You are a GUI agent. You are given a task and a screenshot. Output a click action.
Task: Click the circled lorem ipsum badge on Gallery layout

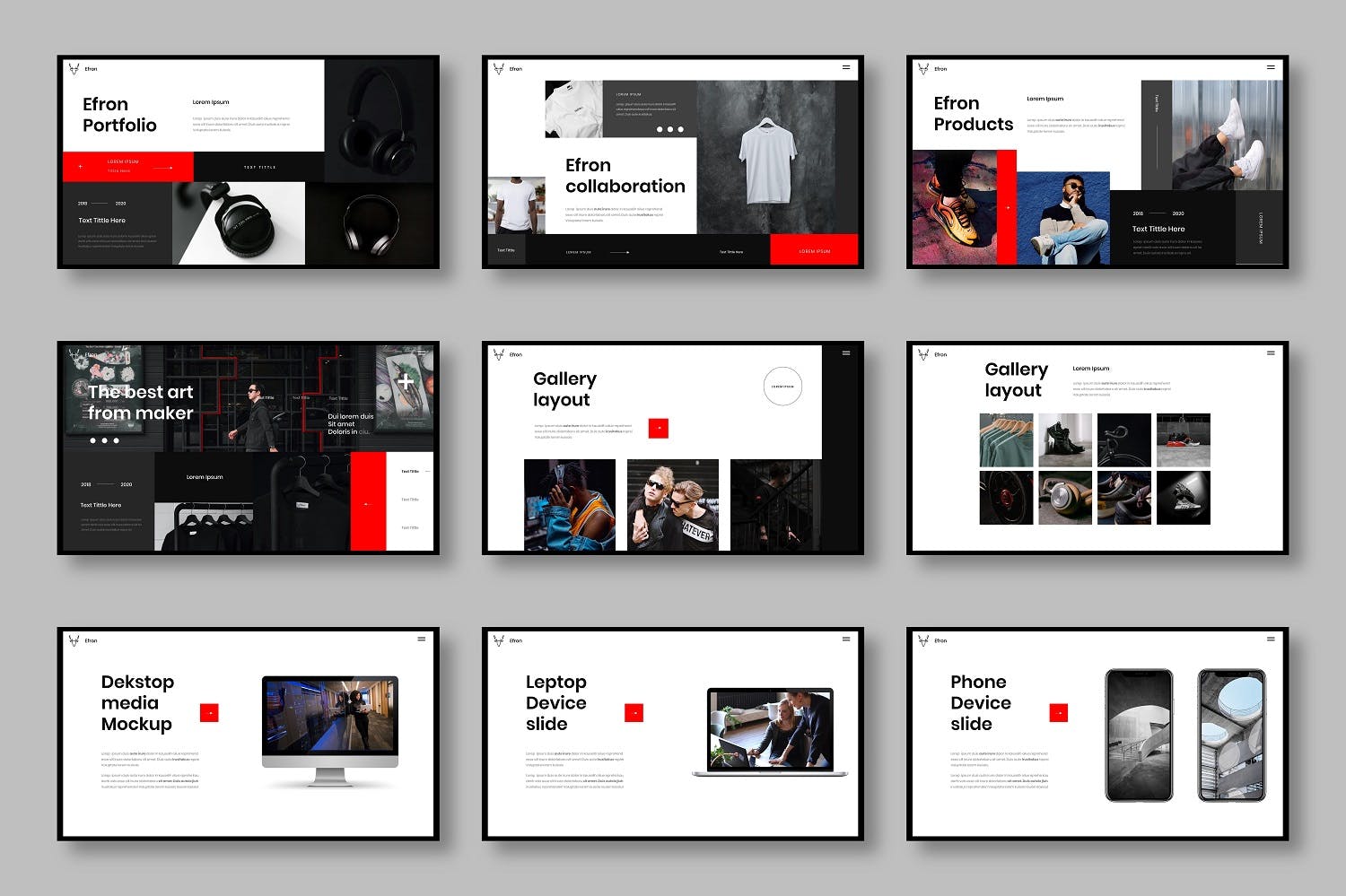782,387
